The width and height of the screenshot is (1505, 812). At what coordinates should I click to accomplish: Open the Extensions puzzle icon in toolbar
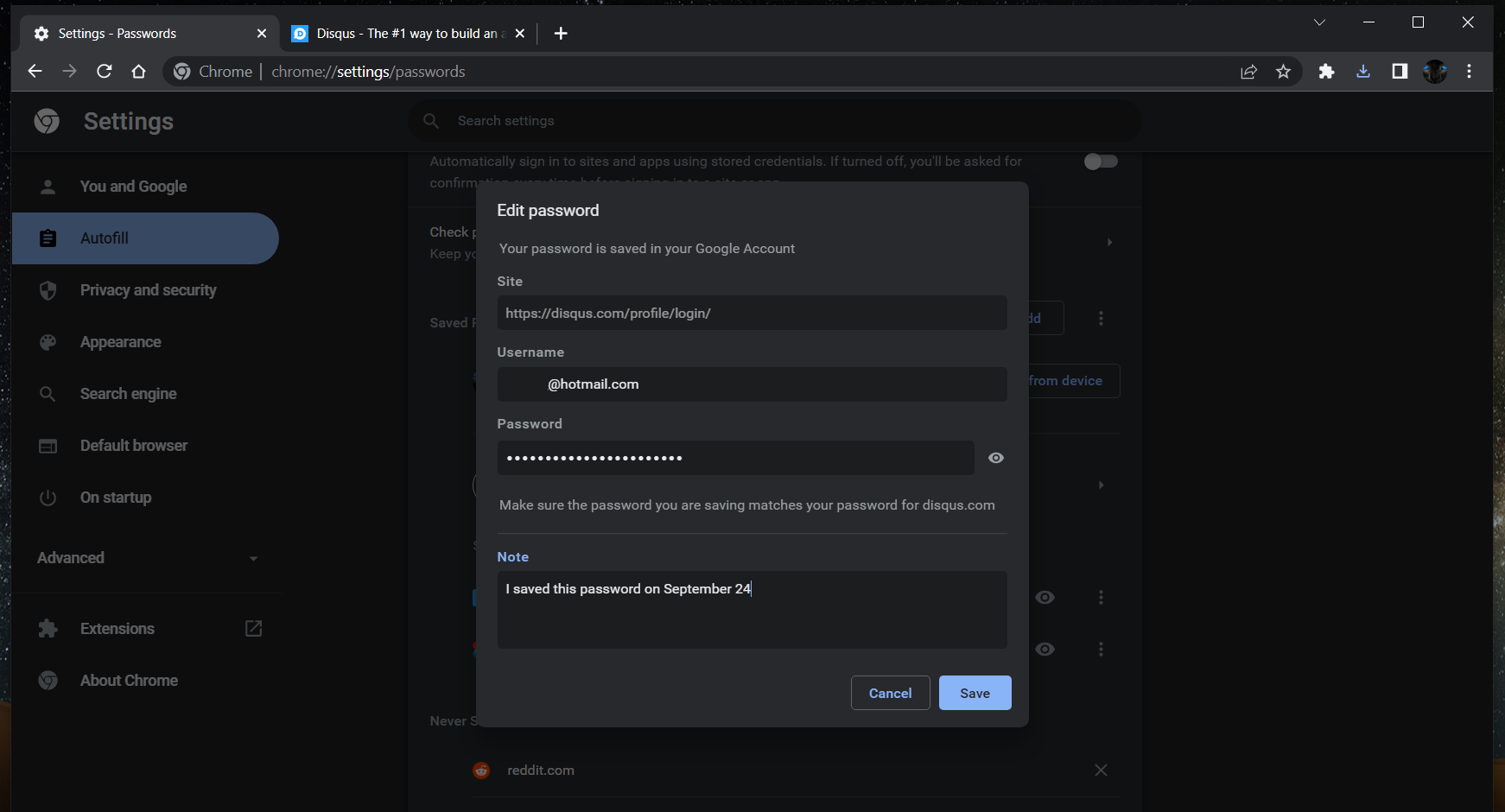pyautogui.click(x=1326, y=71)
